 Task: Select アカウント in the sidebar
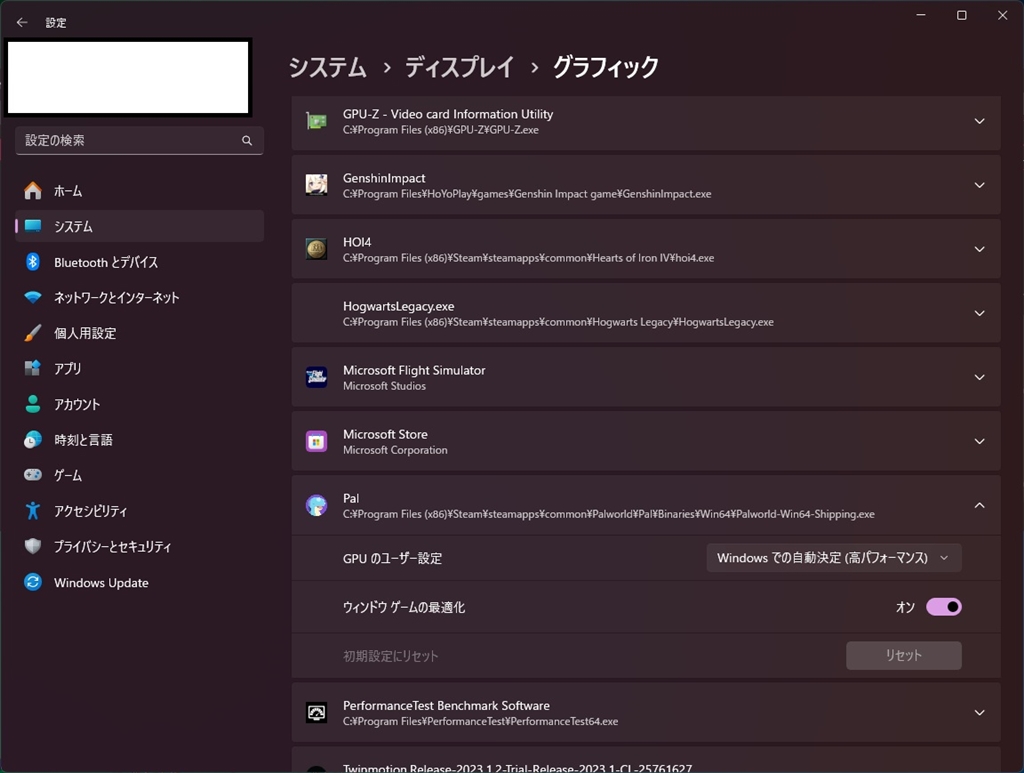139,404
